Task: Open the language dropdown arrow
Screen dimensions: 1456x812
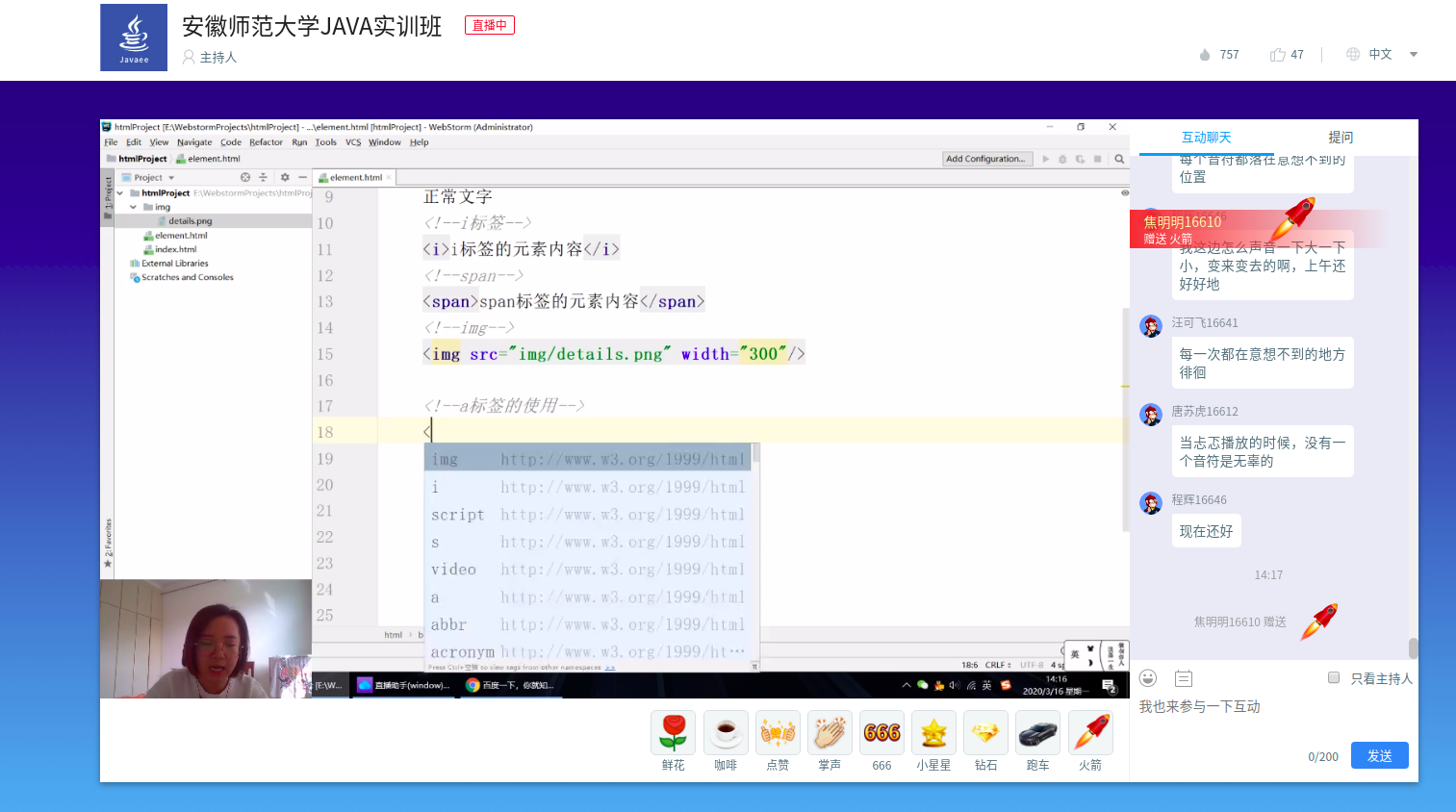Action: (1414, 55)
